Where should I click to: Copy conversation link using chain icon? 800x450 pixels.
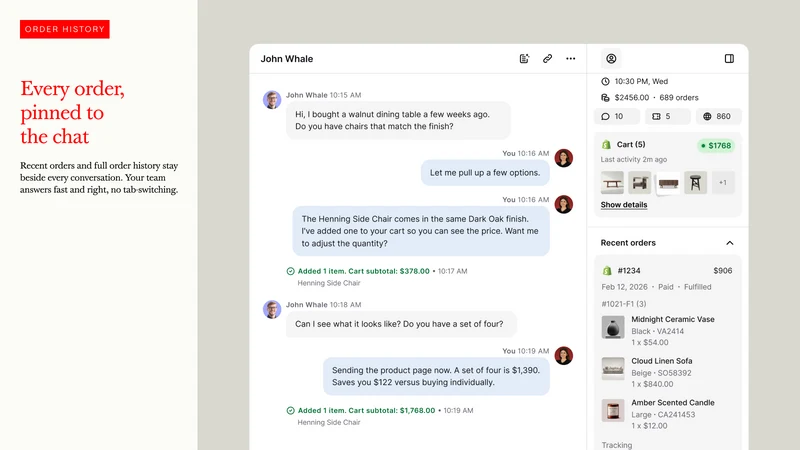(547, 59)
